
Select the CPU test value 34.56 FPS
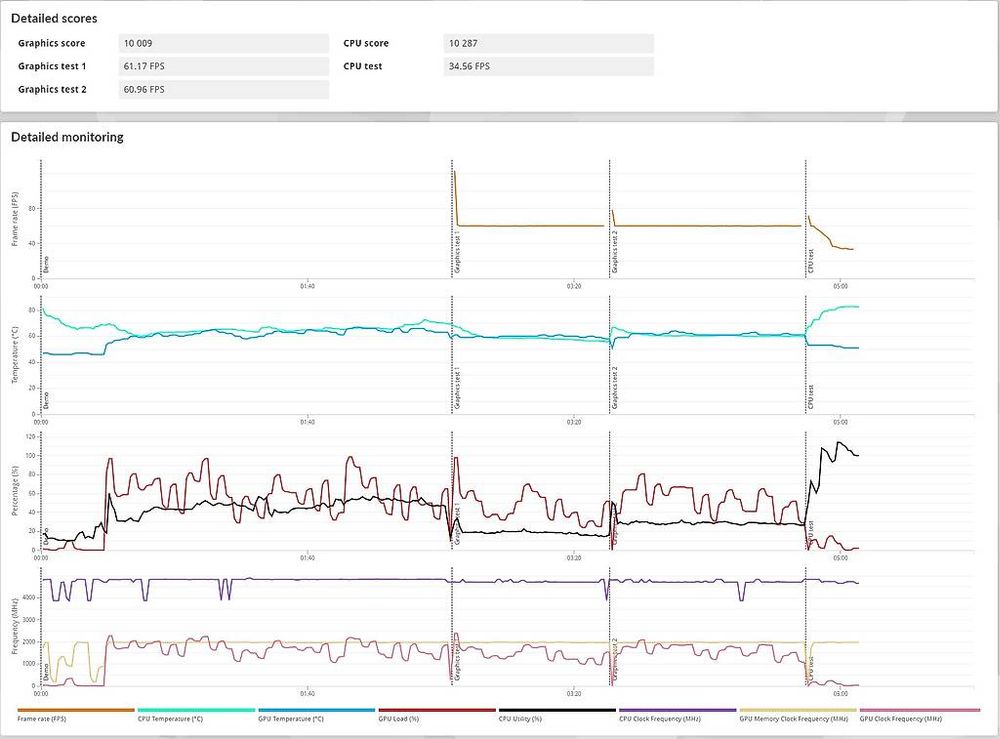548,66
